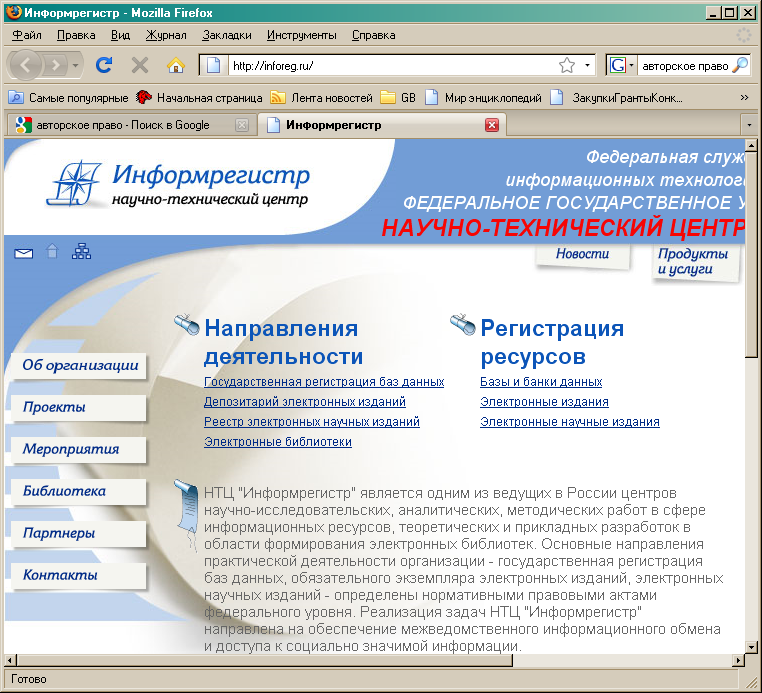Click the Firefox icon in title bar
The width and height of the screenshot is (762, 693).
(x=13, y=12)
